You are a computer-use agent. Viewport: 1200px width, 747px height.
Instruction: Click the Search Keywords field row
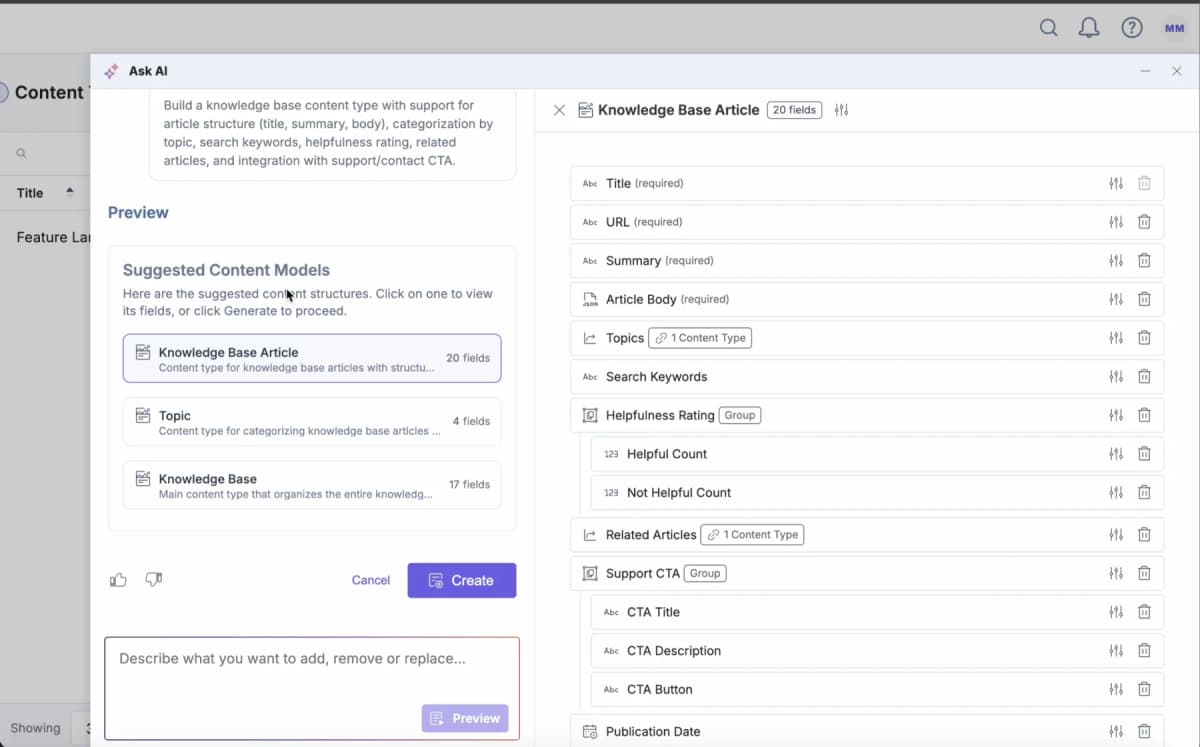[867, 377]
